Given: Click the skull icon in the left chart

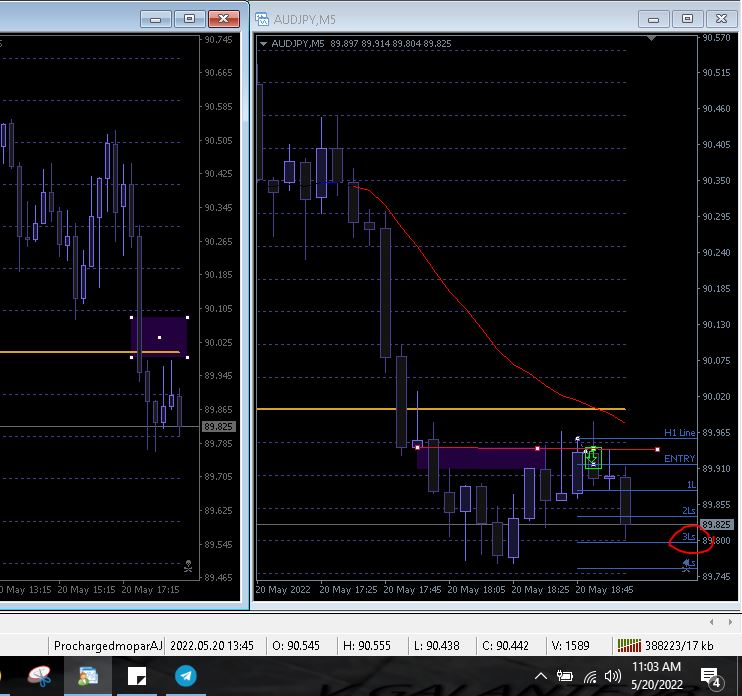Looking at the screenshot, I should [x=188, y=566].
